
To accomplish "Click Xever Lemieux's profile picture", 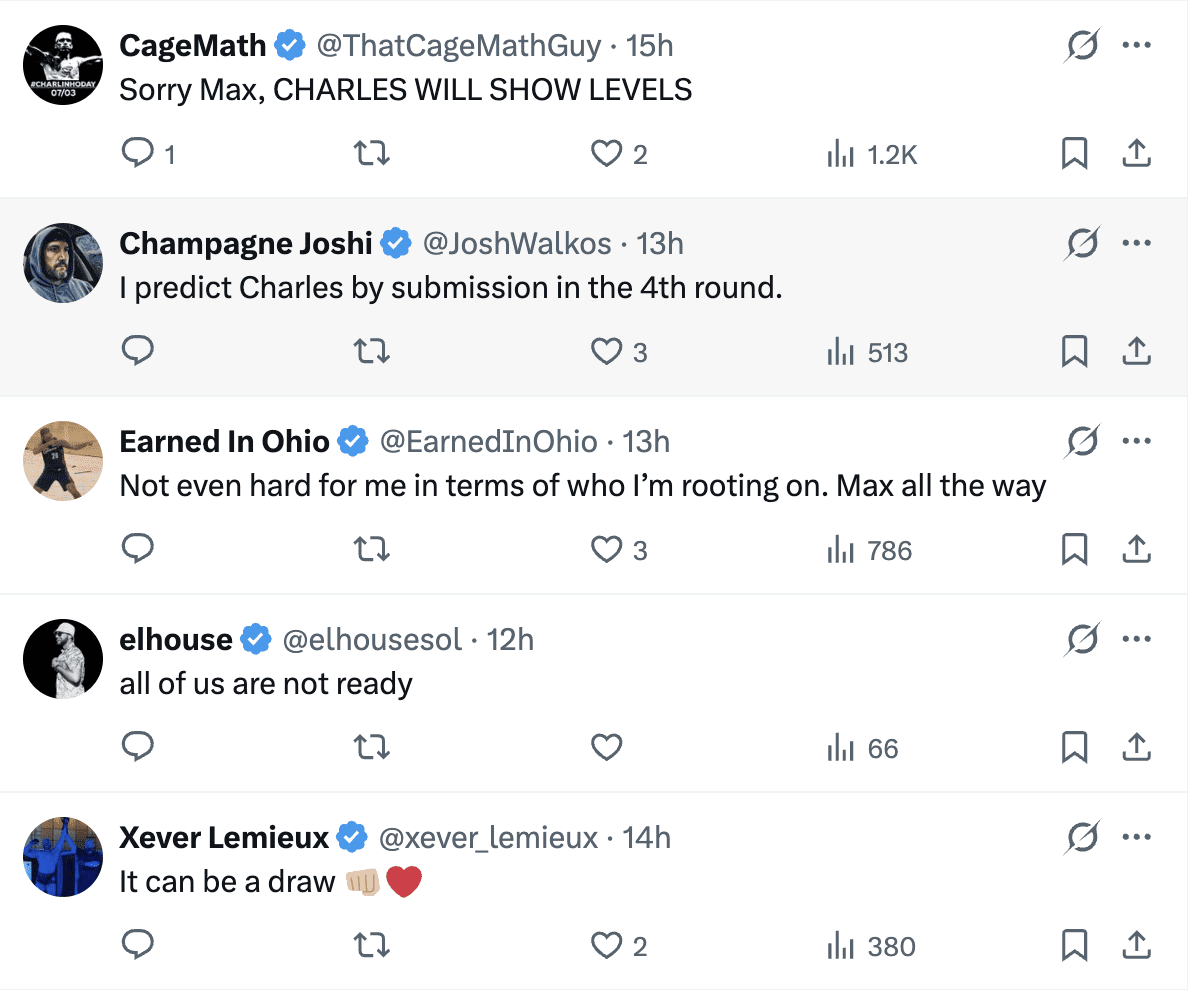I will pyautogui.click(x=63, y=857).
